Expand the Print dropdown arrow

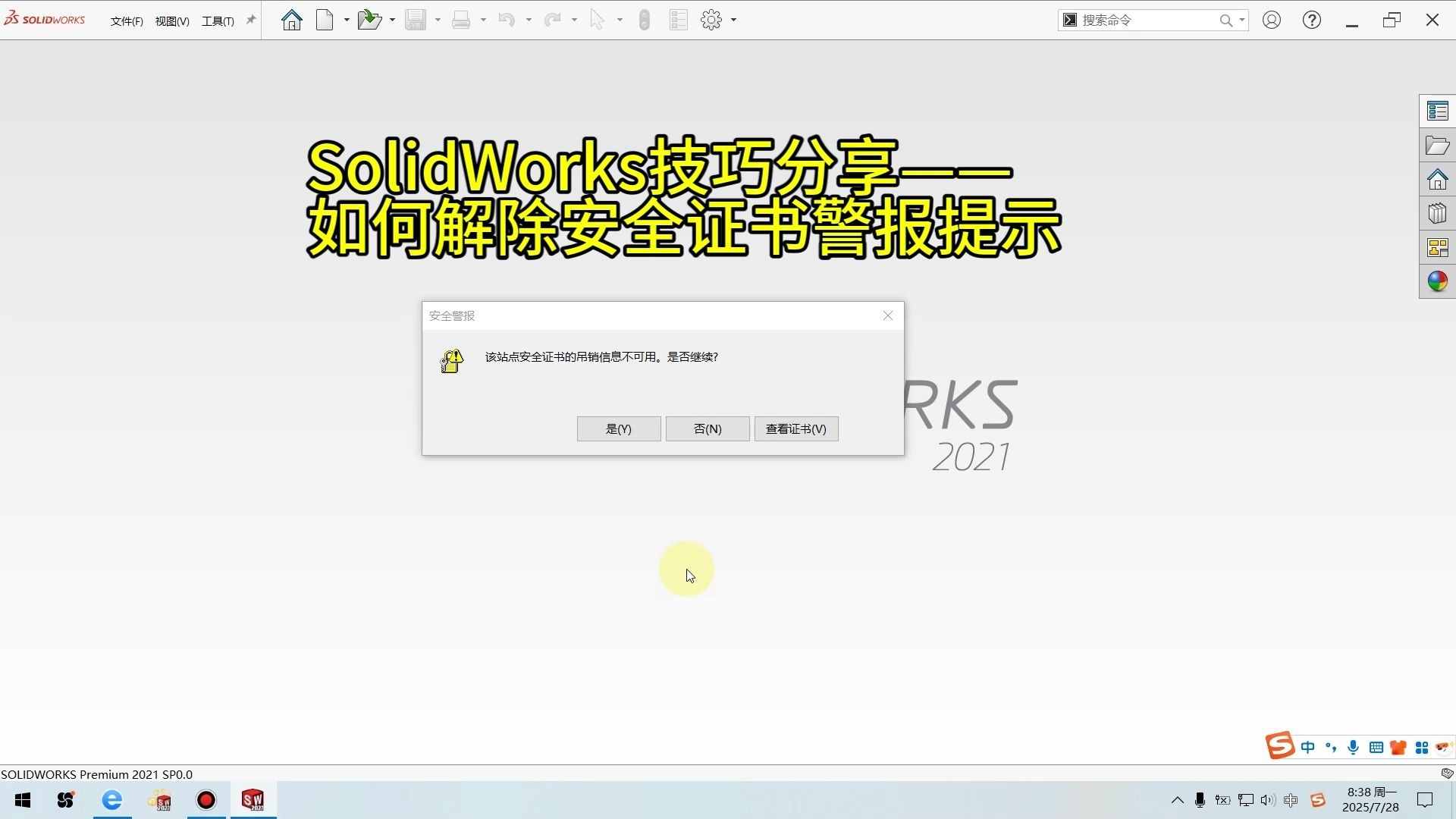483,20
